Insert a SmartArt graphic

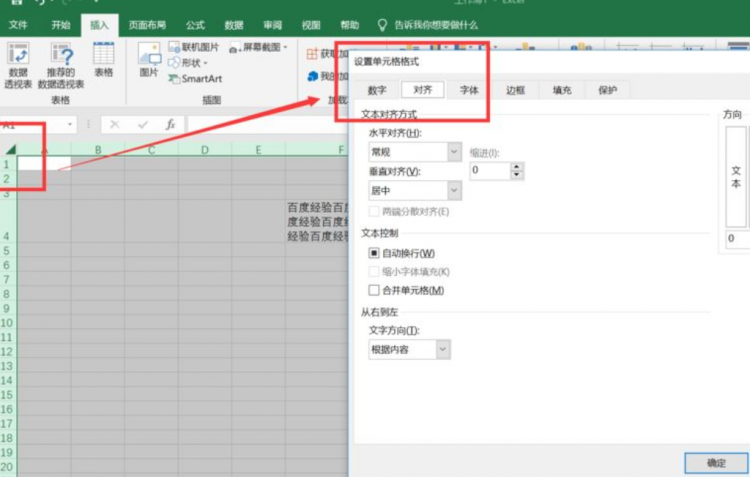(x=195, y=78)
